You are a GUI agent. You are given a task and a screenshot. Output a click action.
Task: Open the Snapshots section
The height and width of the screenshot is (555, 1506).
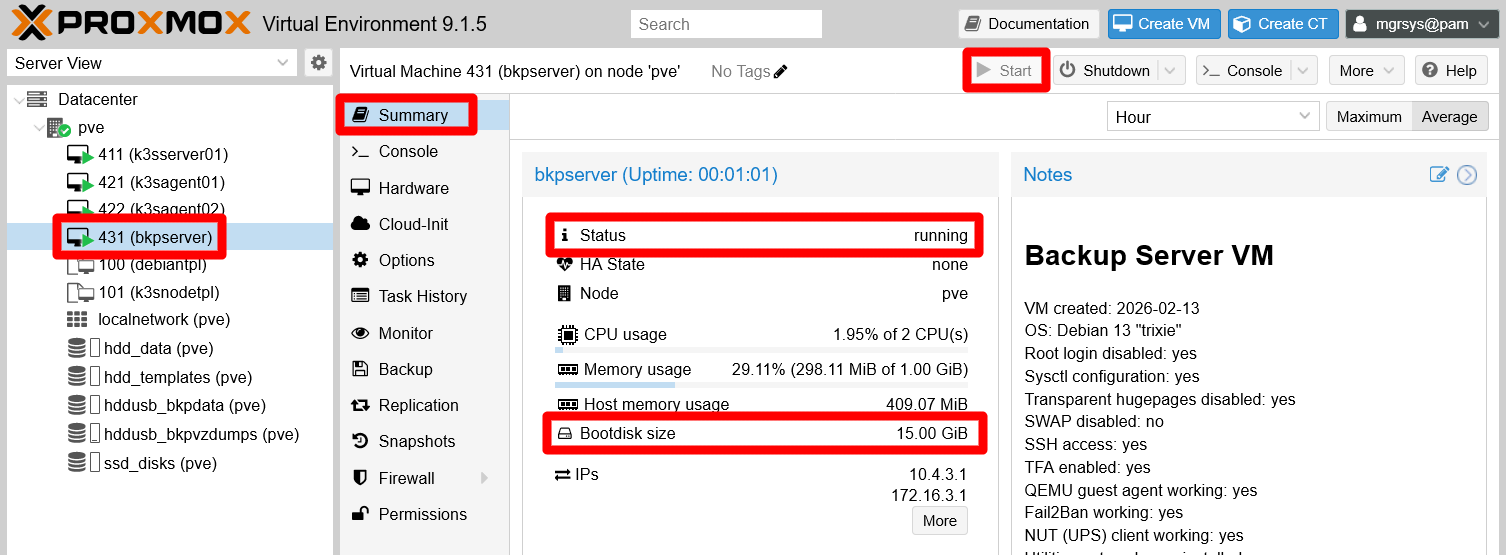click(424, 441)
